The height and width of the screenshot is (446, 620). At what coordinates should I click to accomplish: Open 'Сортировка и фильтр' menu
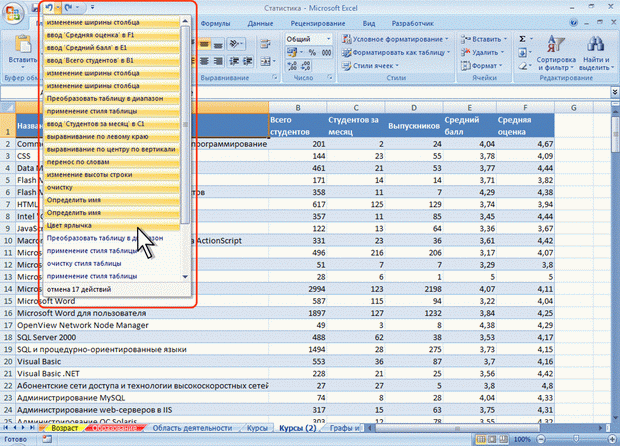(x=556, y=53)
